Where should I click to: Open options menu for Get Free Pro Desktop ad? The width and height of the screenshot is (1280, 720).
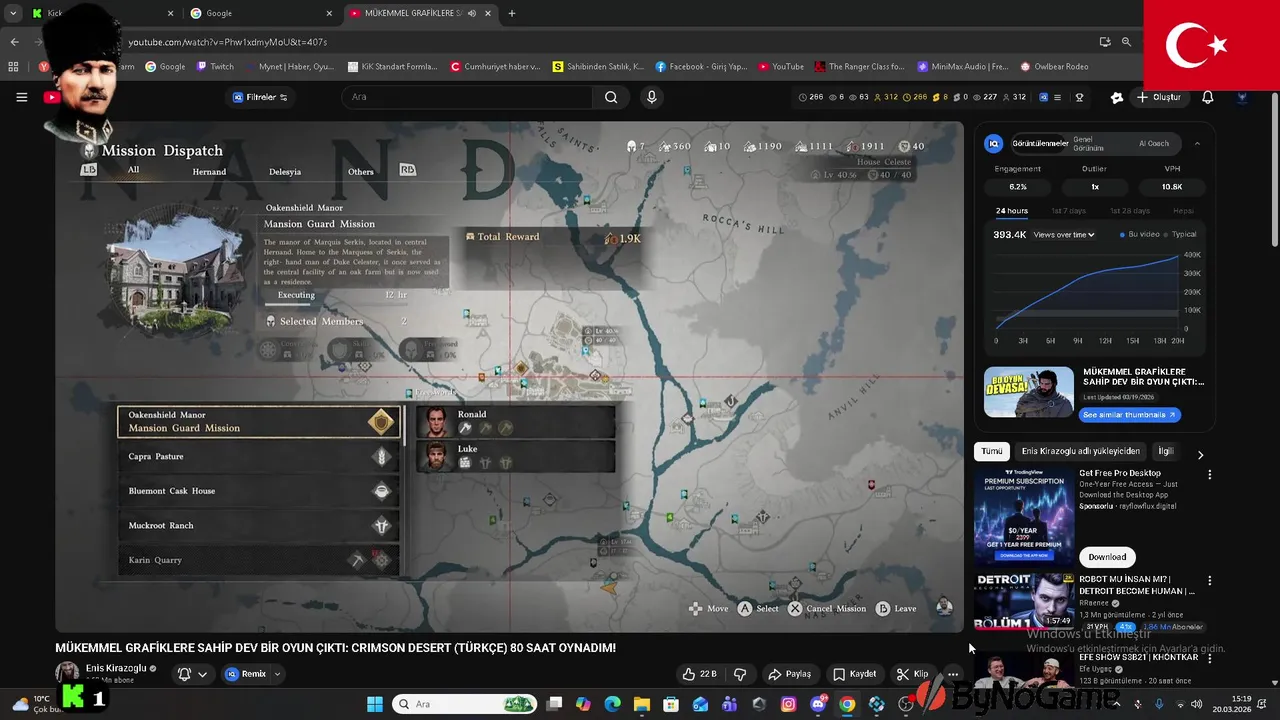(1209, 475)
